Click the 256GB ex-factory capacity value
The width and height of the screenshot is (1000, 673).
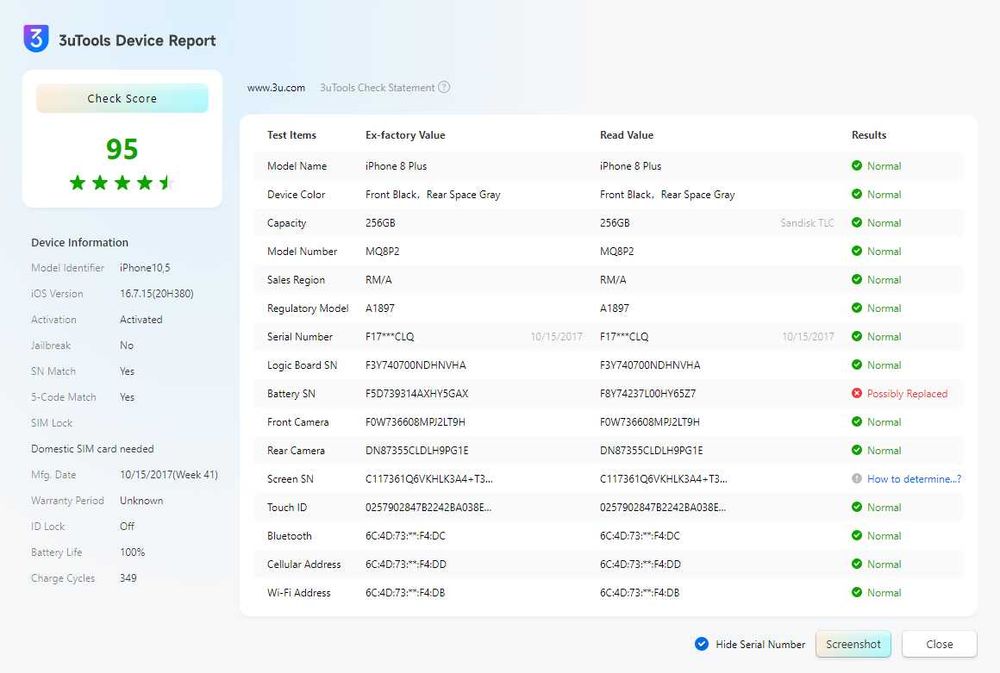[380, 223]
